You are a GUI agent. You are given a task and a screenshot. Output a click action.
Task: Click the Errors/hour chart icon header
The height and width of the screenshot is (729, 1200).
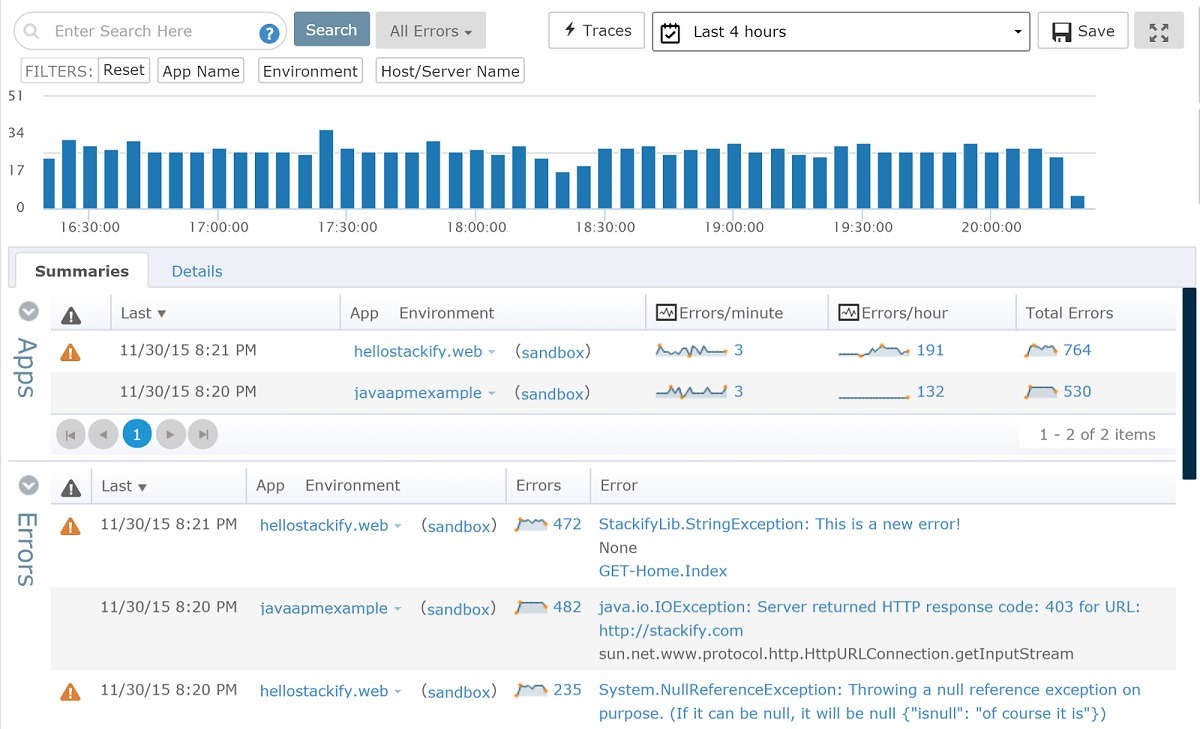point(848,313)
